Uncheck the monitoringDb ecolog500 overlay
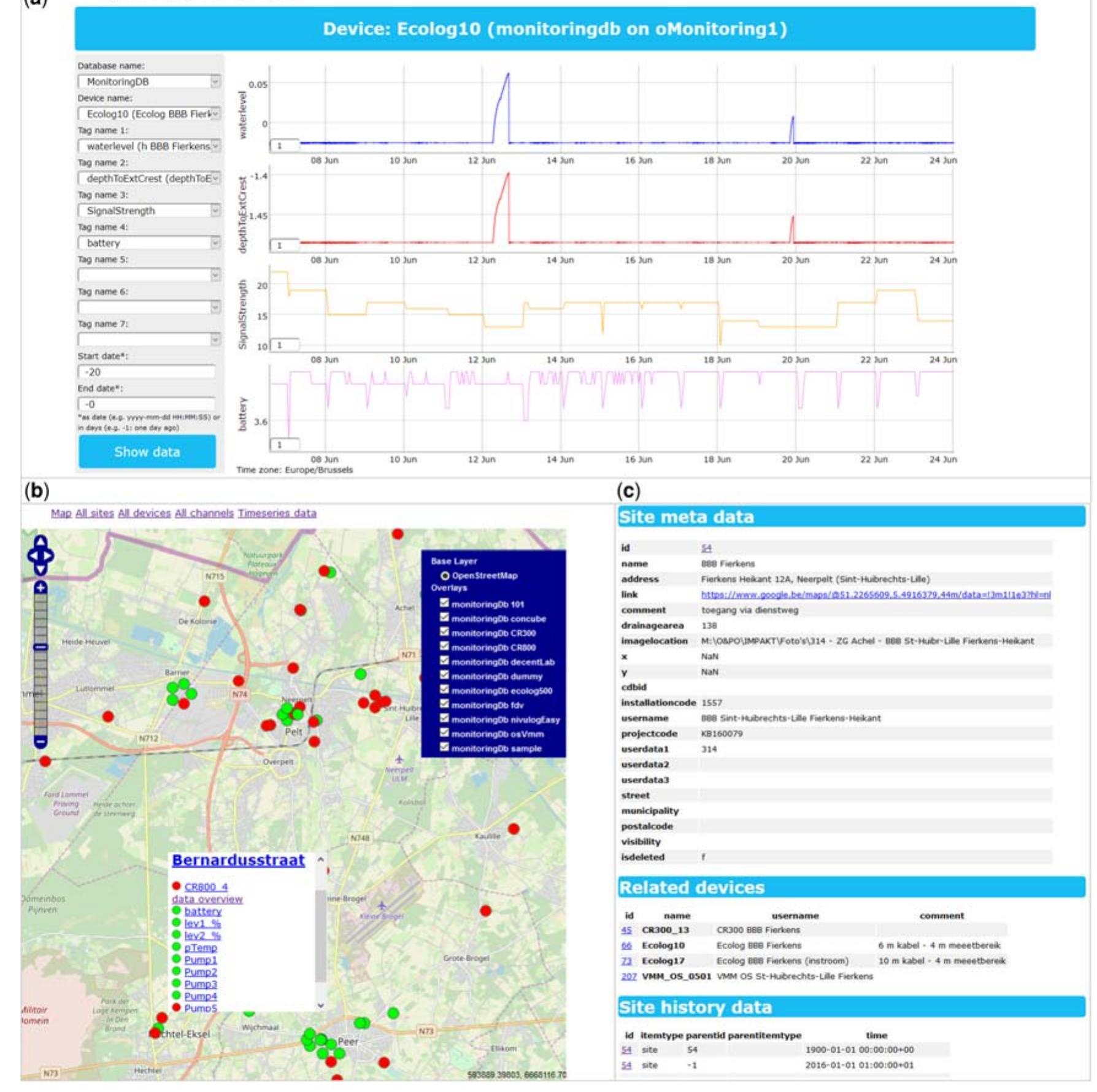Screen dimensions: 1097x1092 point(444,690)
